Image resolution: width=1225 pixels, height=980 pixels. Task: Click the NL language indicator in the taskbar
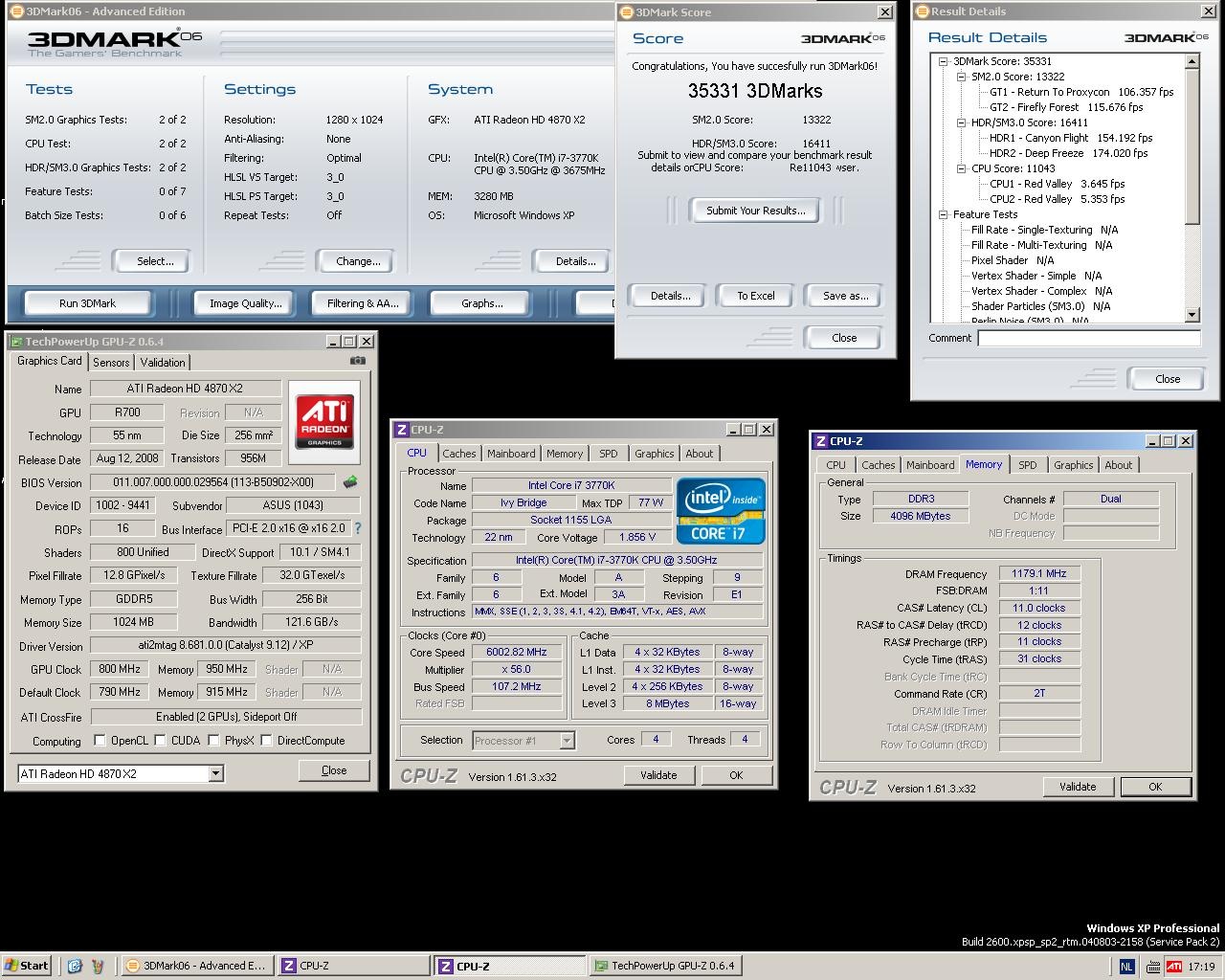point(1126,966)
